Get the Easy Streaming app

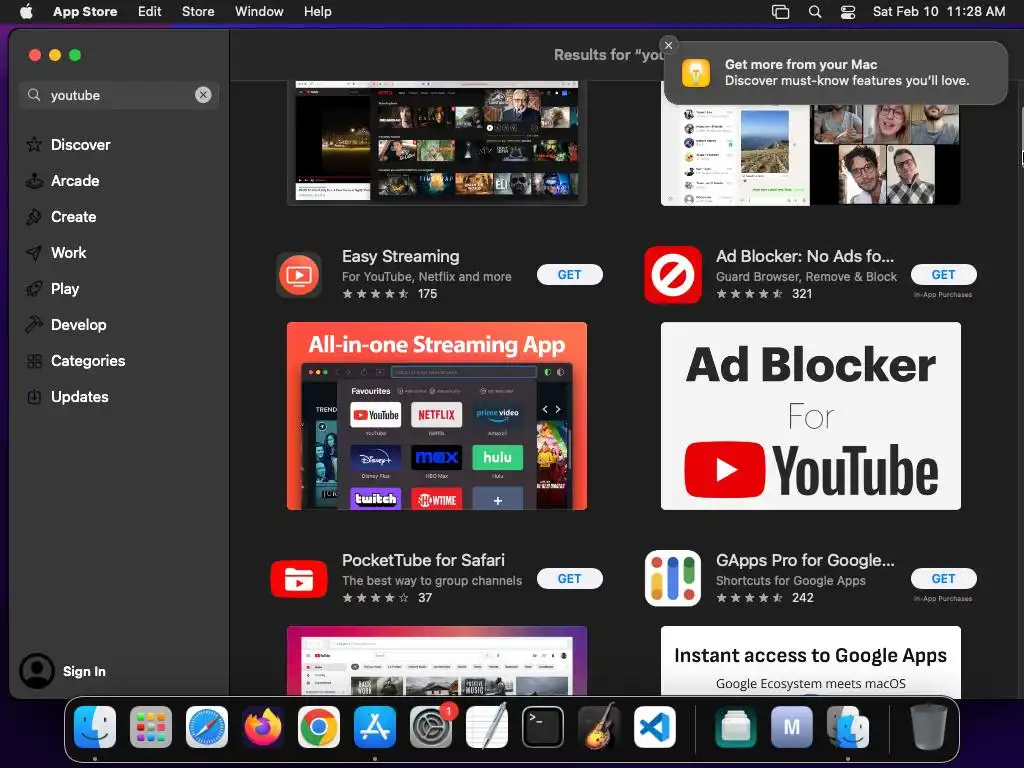tap(569, 275)
